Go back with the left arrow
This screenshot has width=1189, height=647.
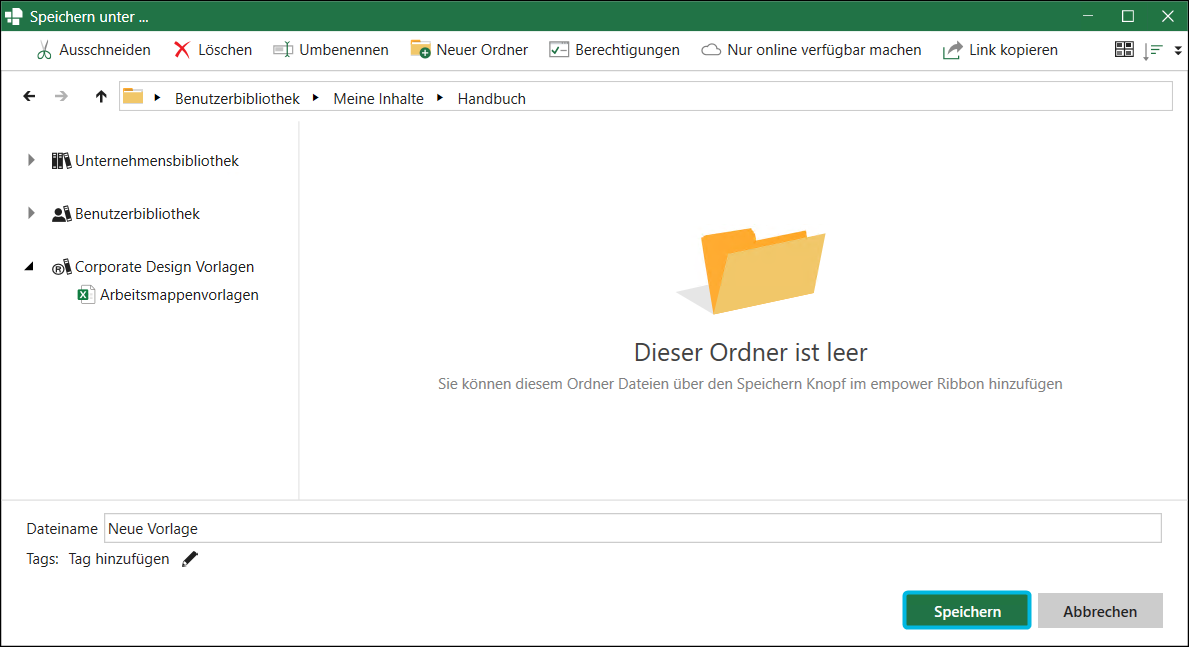click(29, 96)
